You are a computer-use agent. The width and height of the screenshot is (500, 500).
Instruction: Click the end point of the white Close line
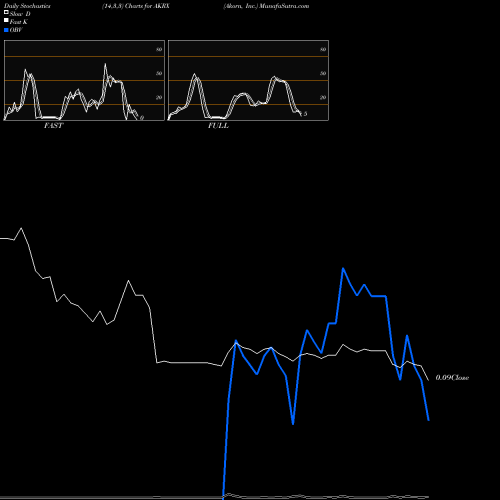pyautogui.click(x=429, y=380)
